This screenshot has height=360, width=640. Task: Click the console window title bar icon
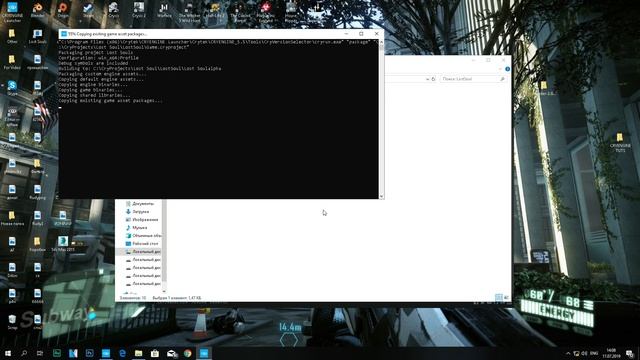[64, 34]
